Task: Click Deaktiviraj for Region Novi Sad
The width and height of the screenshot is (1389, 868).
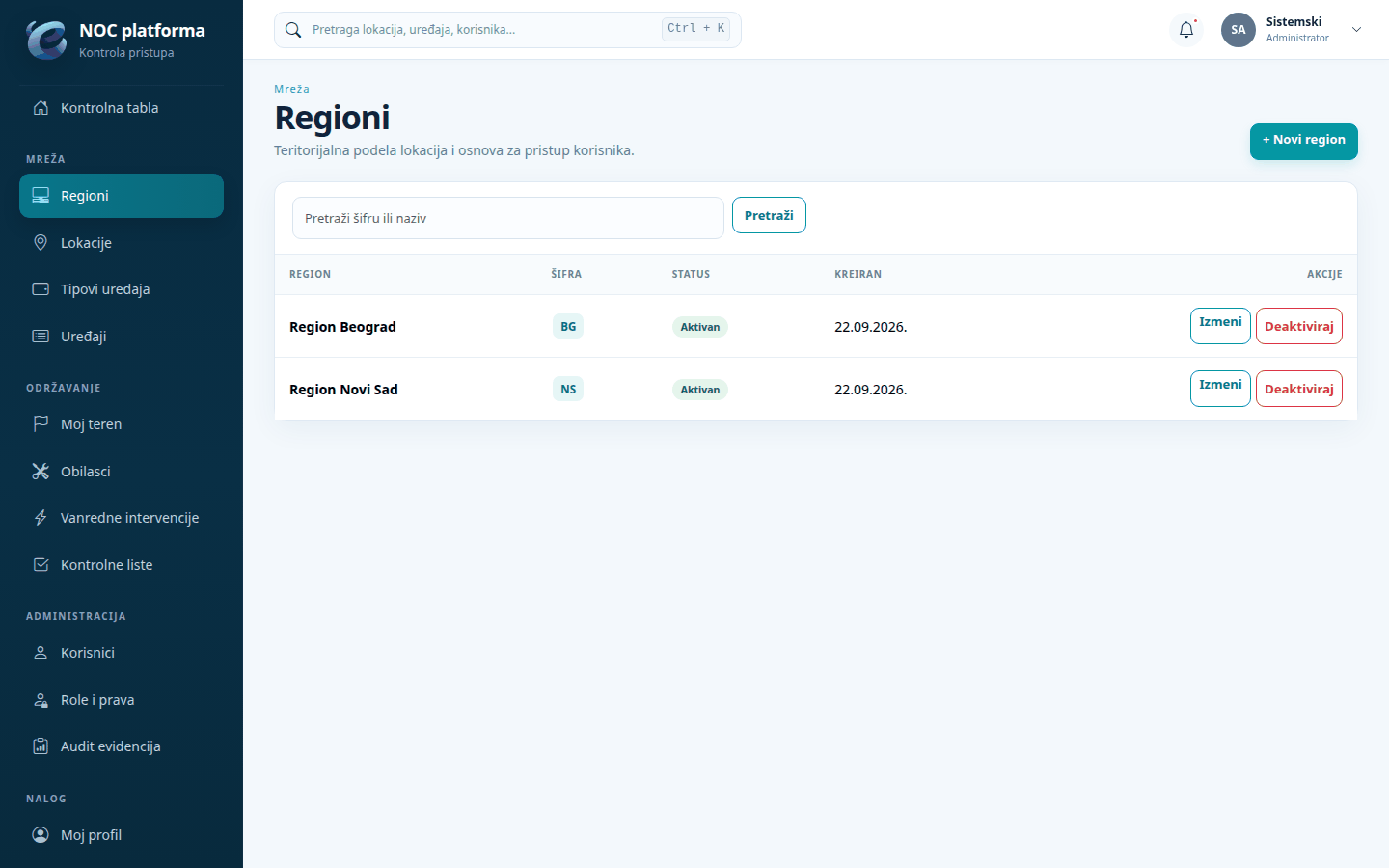Action: 1299,389
